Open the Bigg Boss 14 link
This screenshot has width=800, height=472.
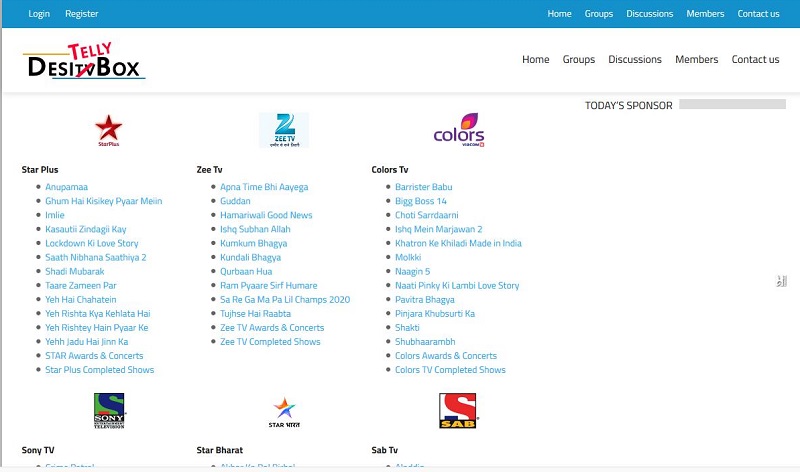click(x=420, y=201)
